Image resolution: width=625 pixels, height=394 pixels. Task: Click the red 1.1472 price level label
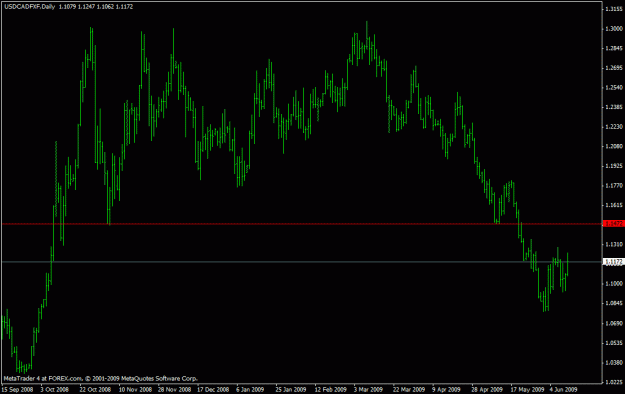[614, 224]
